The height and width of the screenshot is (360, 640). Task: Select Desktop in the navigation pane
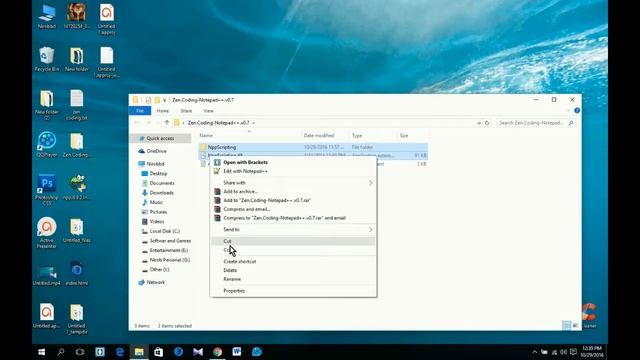click(158, 174)
